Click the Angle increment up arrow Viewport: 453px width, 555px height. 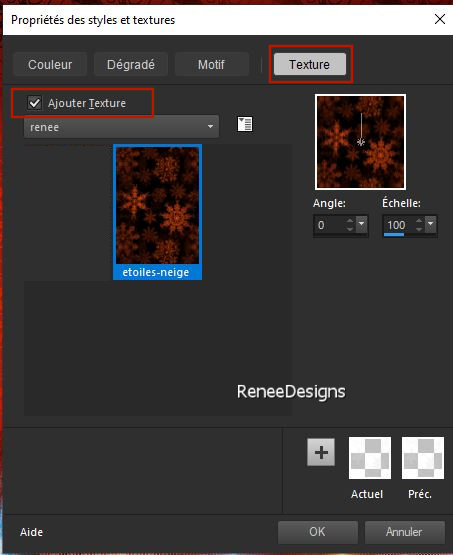(x=350, y=221)
